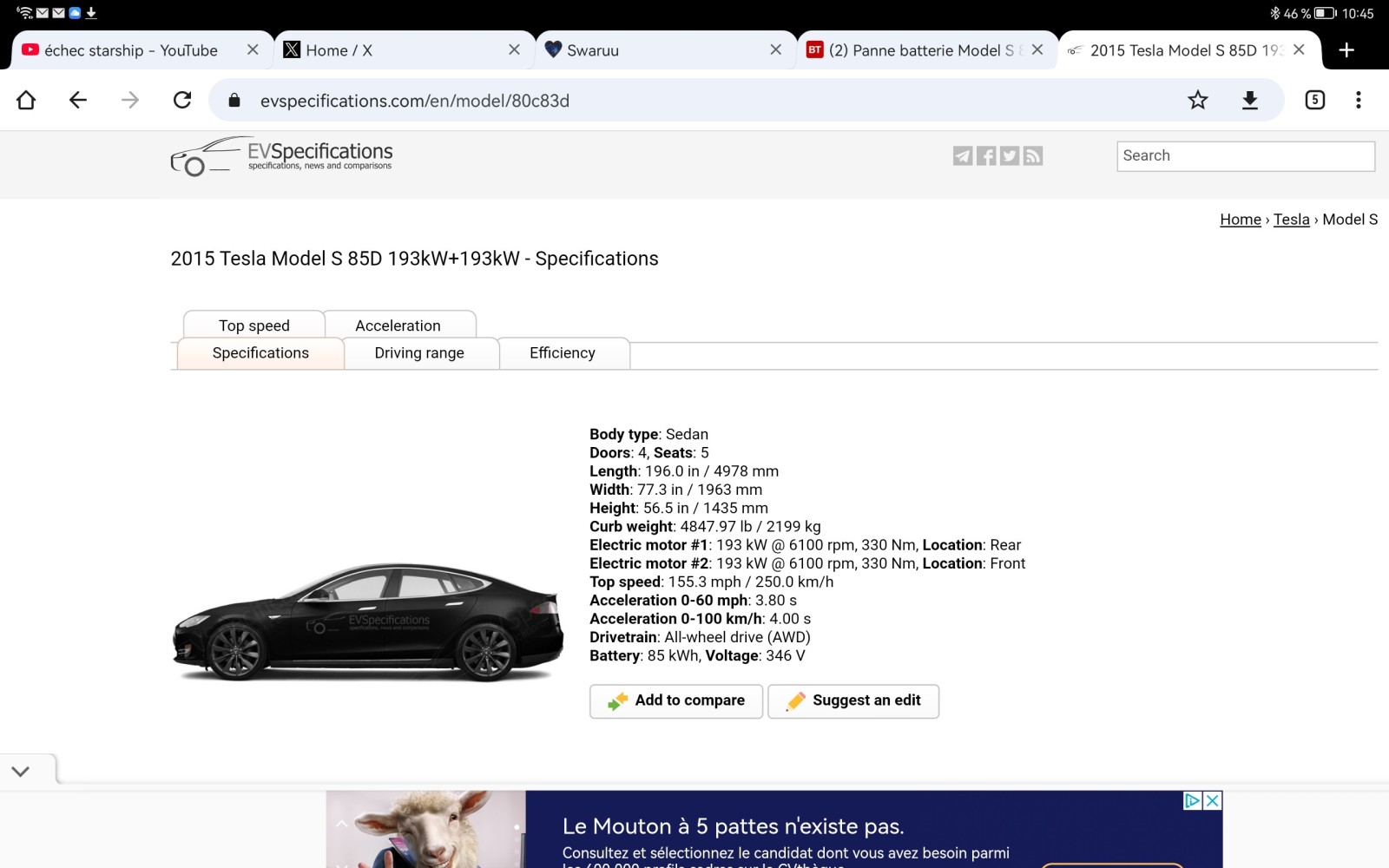1389x868 pixels.
Task: Open EVSpecifications Twitter page icon
Action: pos(1010,156)
